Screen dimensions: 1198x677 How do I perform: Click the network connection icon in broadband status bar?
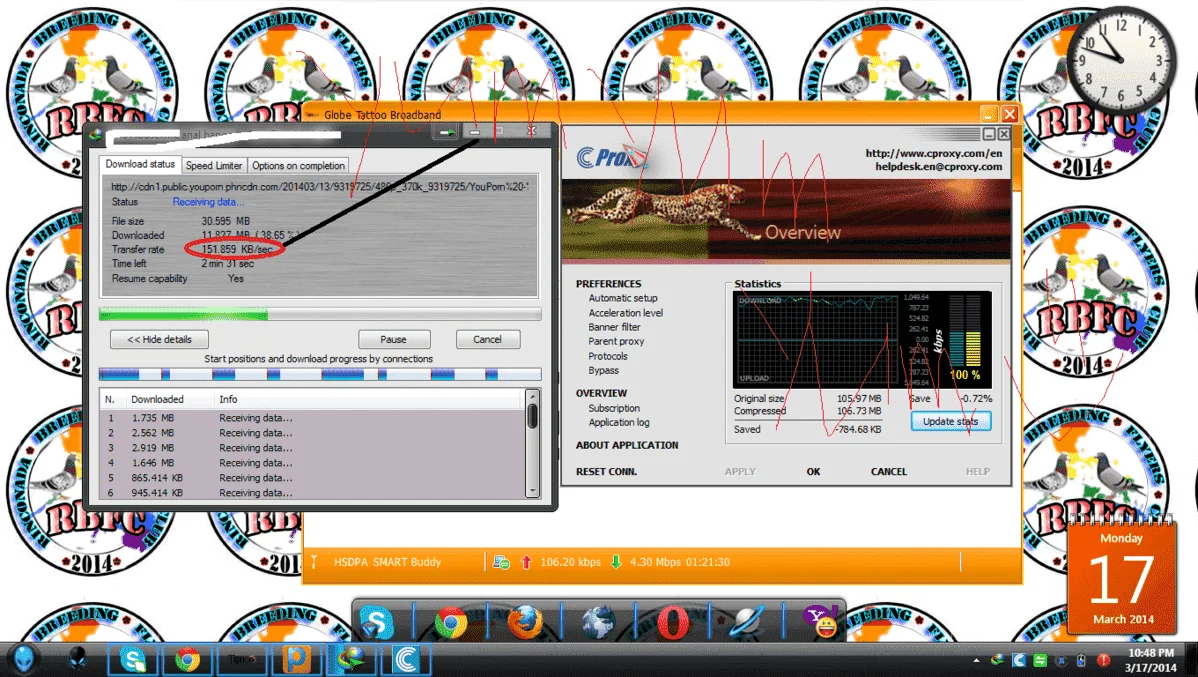tap(501, 562)
